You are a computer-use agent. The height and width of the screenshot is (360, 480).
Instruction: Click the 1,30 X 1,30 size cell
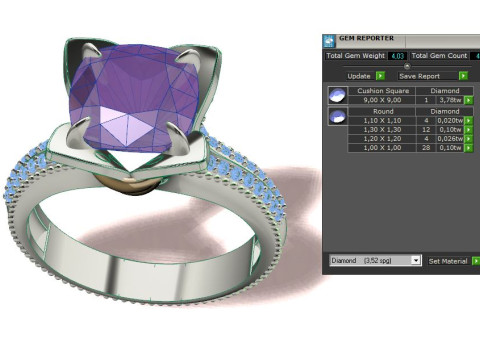click(x=382, y=130)
